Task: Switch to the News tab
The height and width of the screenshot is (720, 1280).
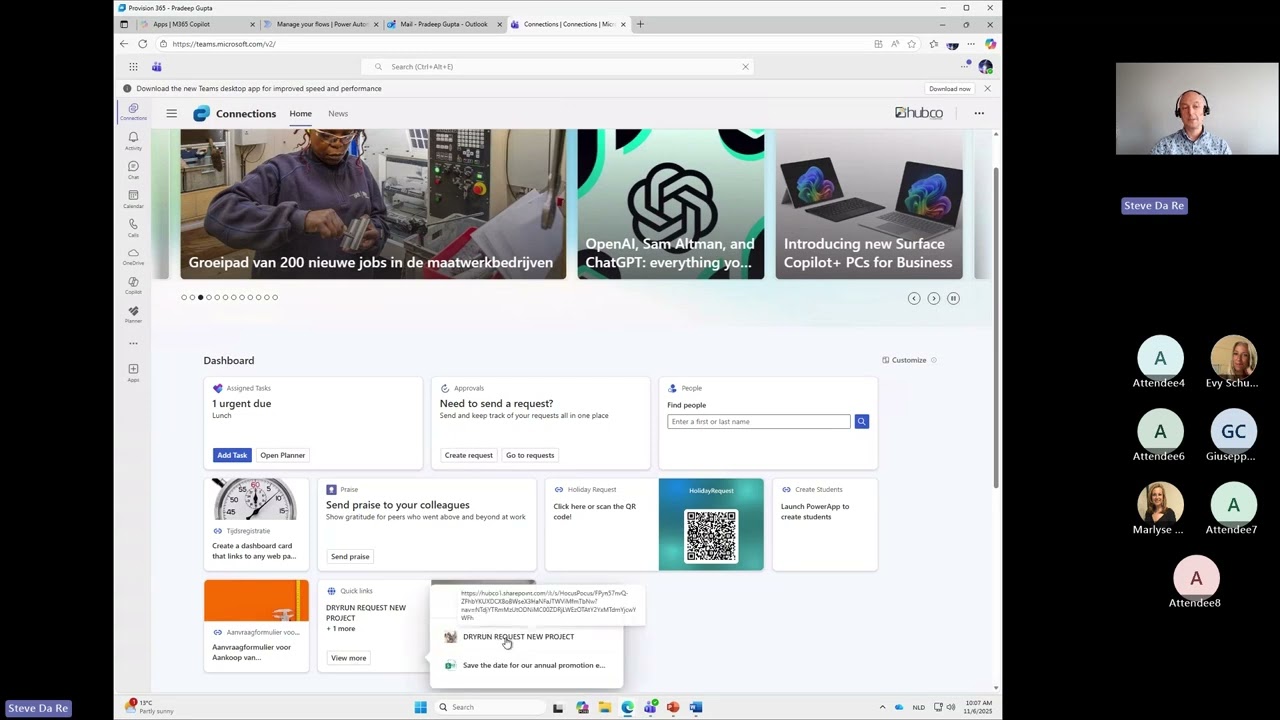Action: (x=338, y=113)
